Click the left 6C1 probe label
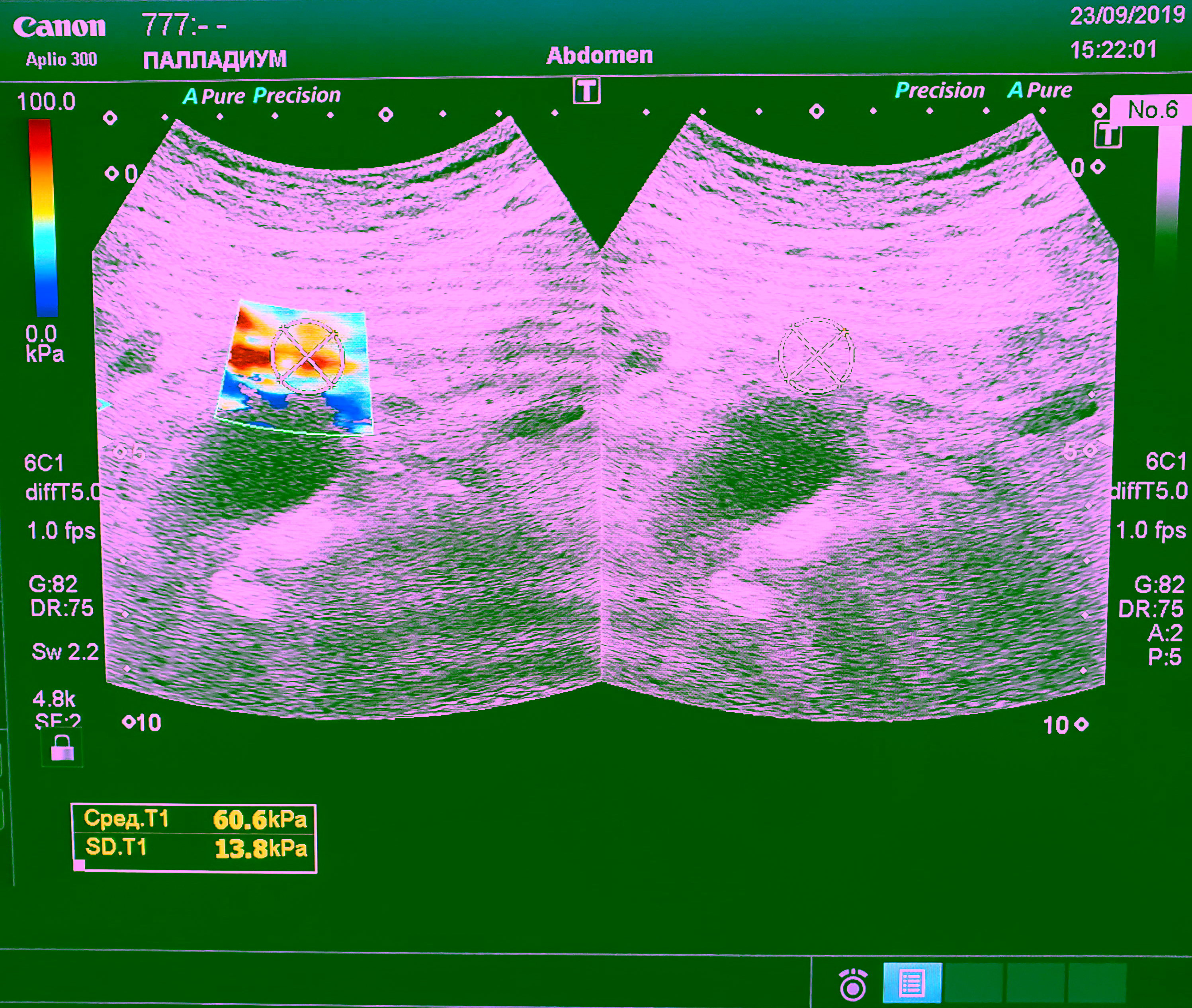Image resolution: width=1192 pixels, height=1008 pixels. [43, 463]
